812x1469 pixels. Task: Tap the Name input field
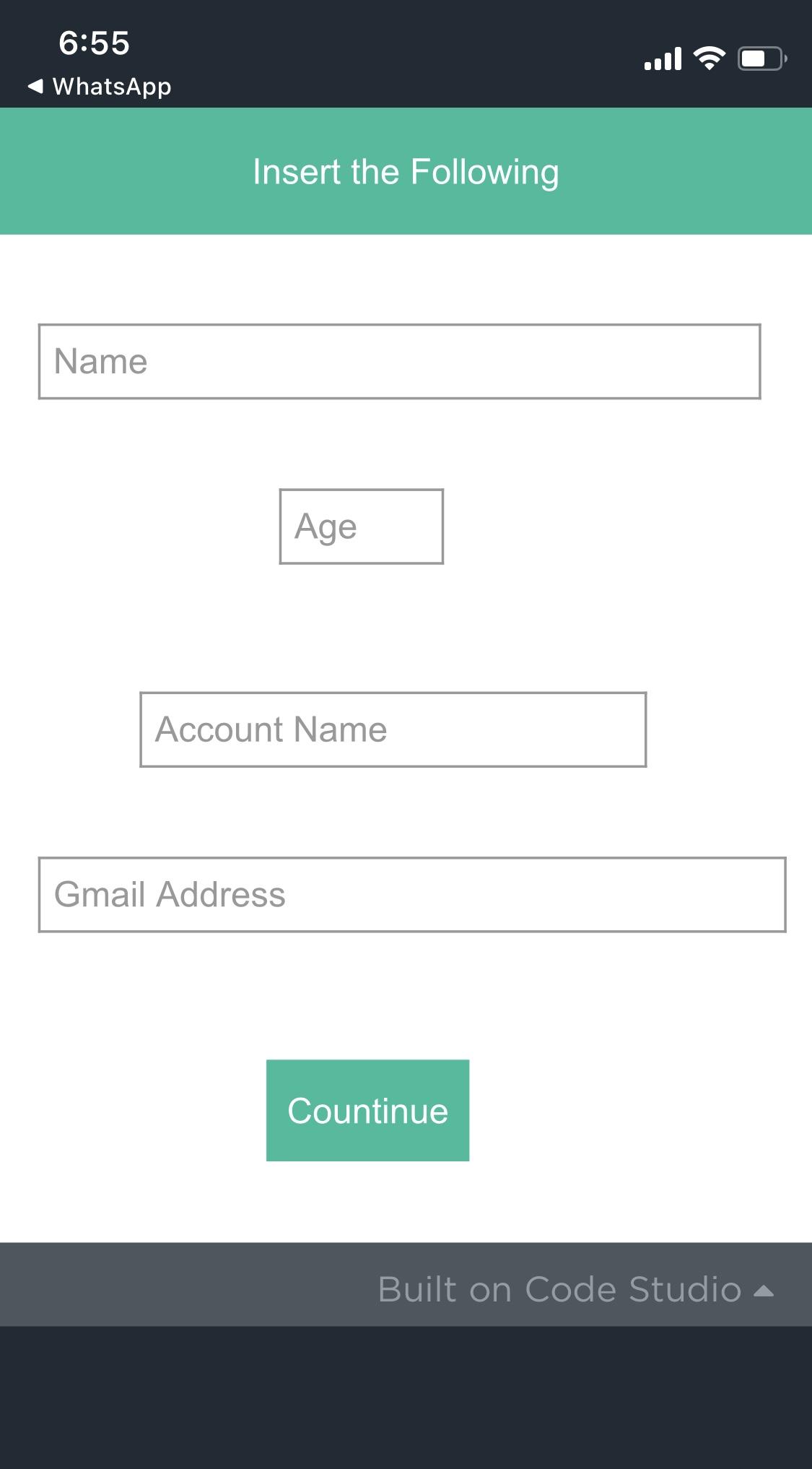click(x=399, y=361)
